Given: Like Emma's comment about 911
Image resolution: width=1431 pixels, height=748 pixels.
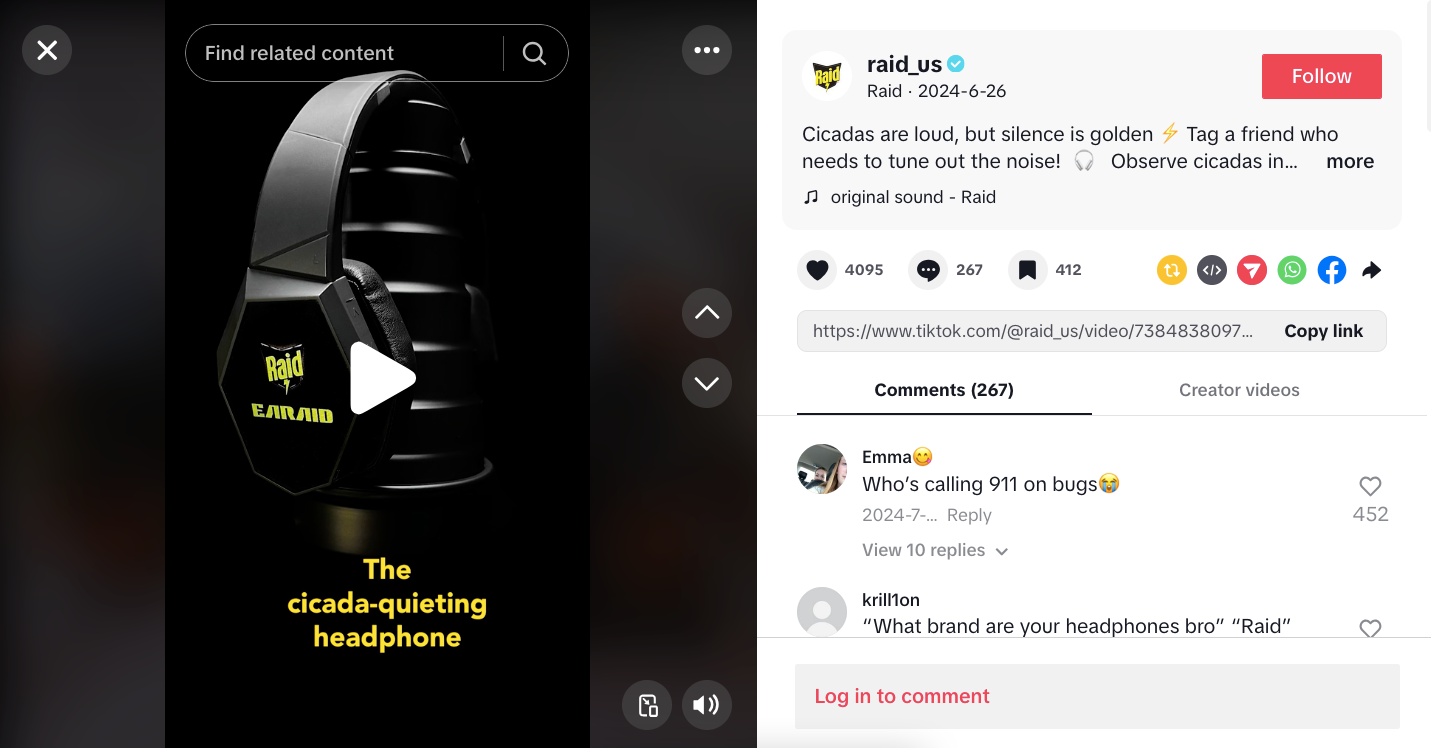Looking at the screenshot, I should (x=1370, y=486).
